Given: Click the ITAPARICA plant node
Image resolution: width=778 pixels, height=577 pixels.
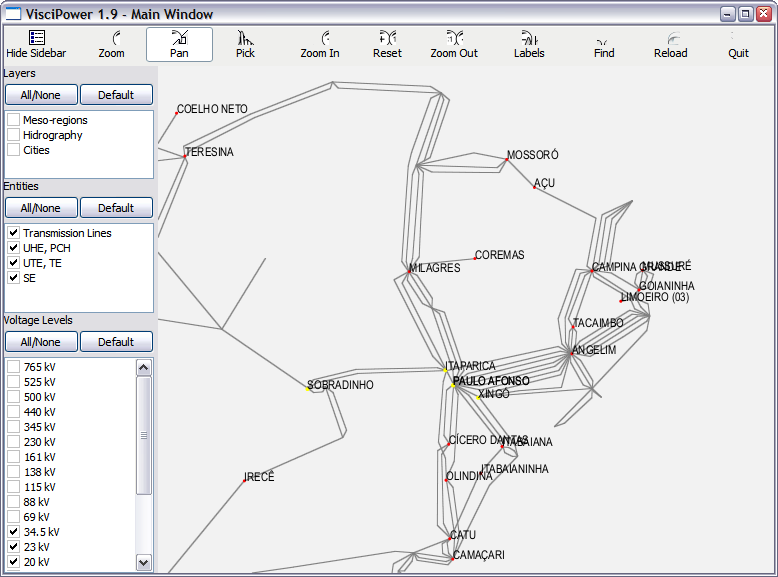Looking at the screenshot, I should click(x=445, y=370).
